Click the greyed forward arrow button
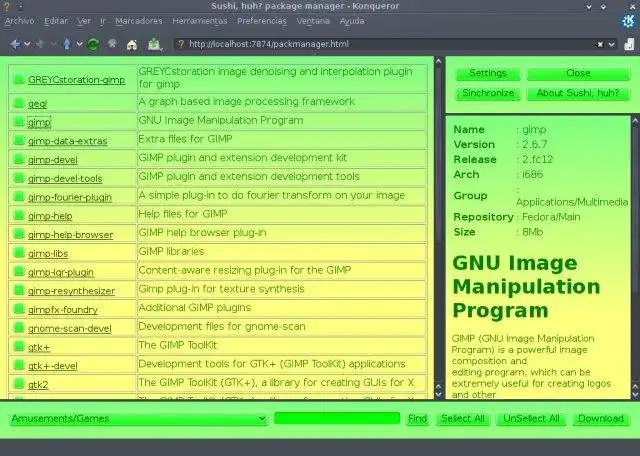This screenshot has width=640, height=456. 40,44
